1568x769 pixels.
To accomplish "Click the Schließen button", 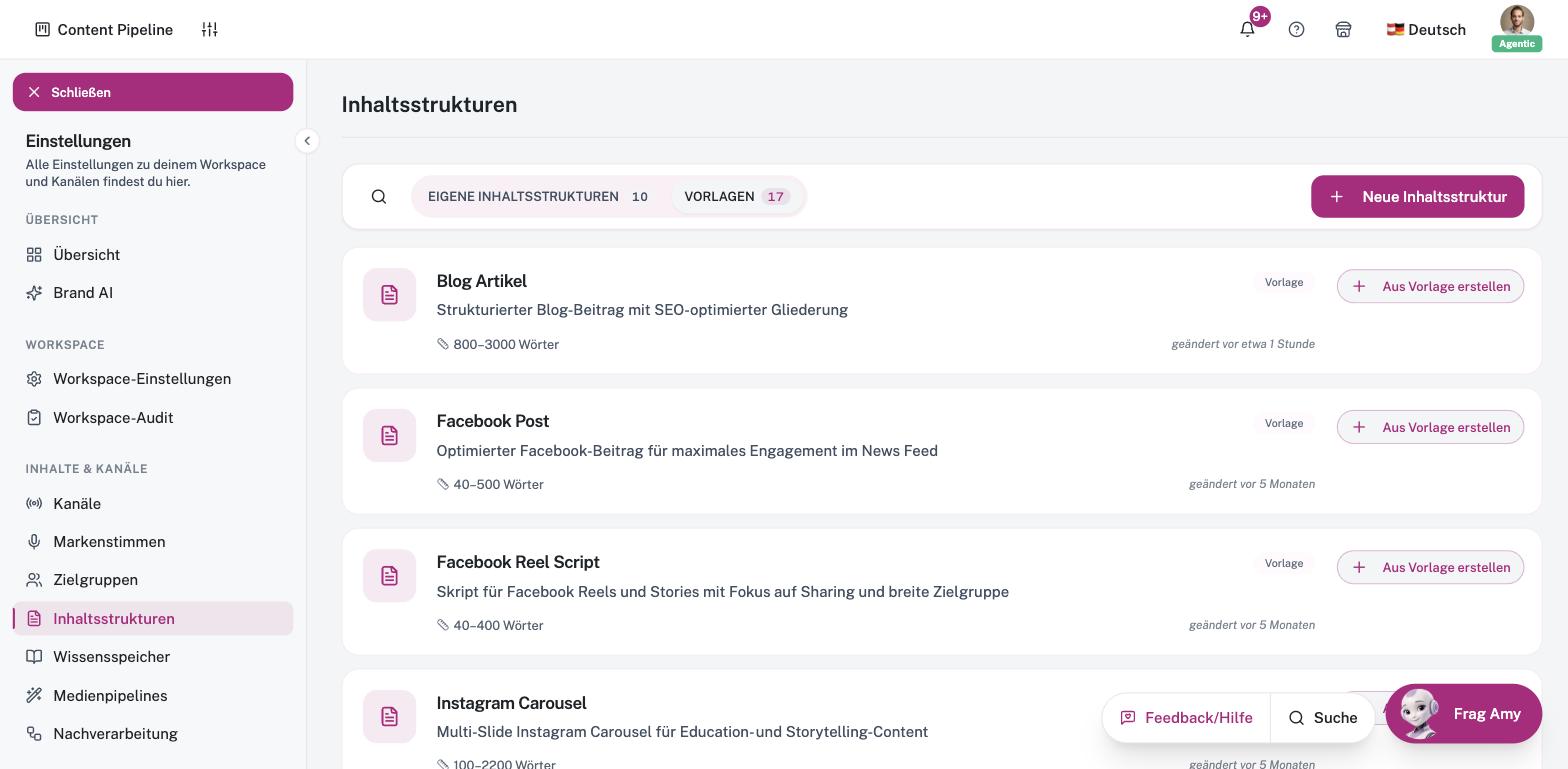I will click(x=153, y=92).
